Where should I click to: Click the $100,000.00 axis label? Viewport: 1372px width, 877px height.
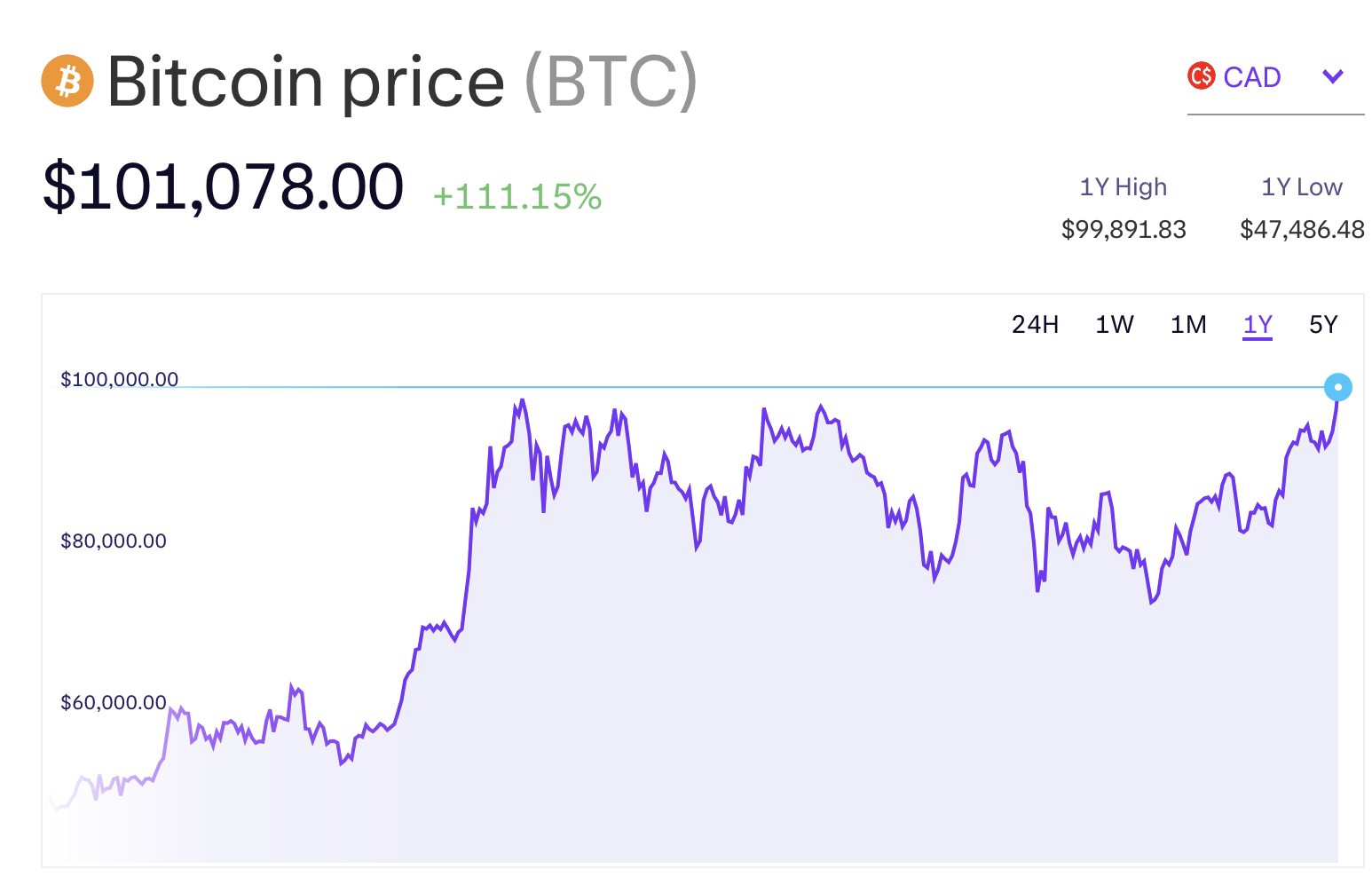tap(120, 379)
